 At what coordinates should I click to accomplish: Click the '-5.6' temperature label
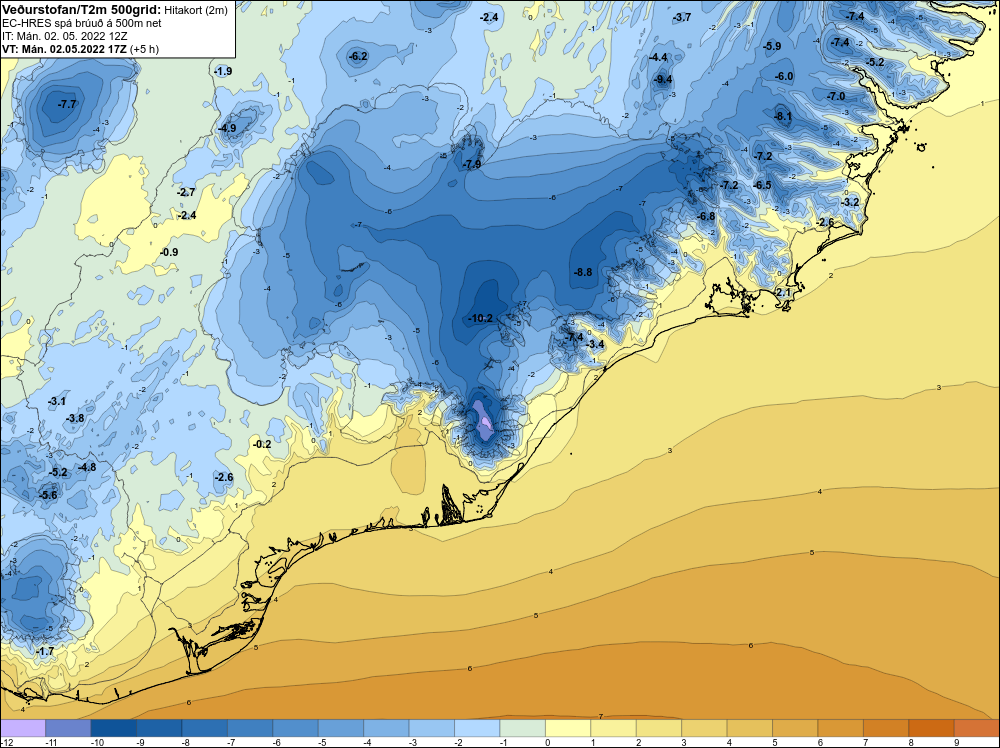48,495
